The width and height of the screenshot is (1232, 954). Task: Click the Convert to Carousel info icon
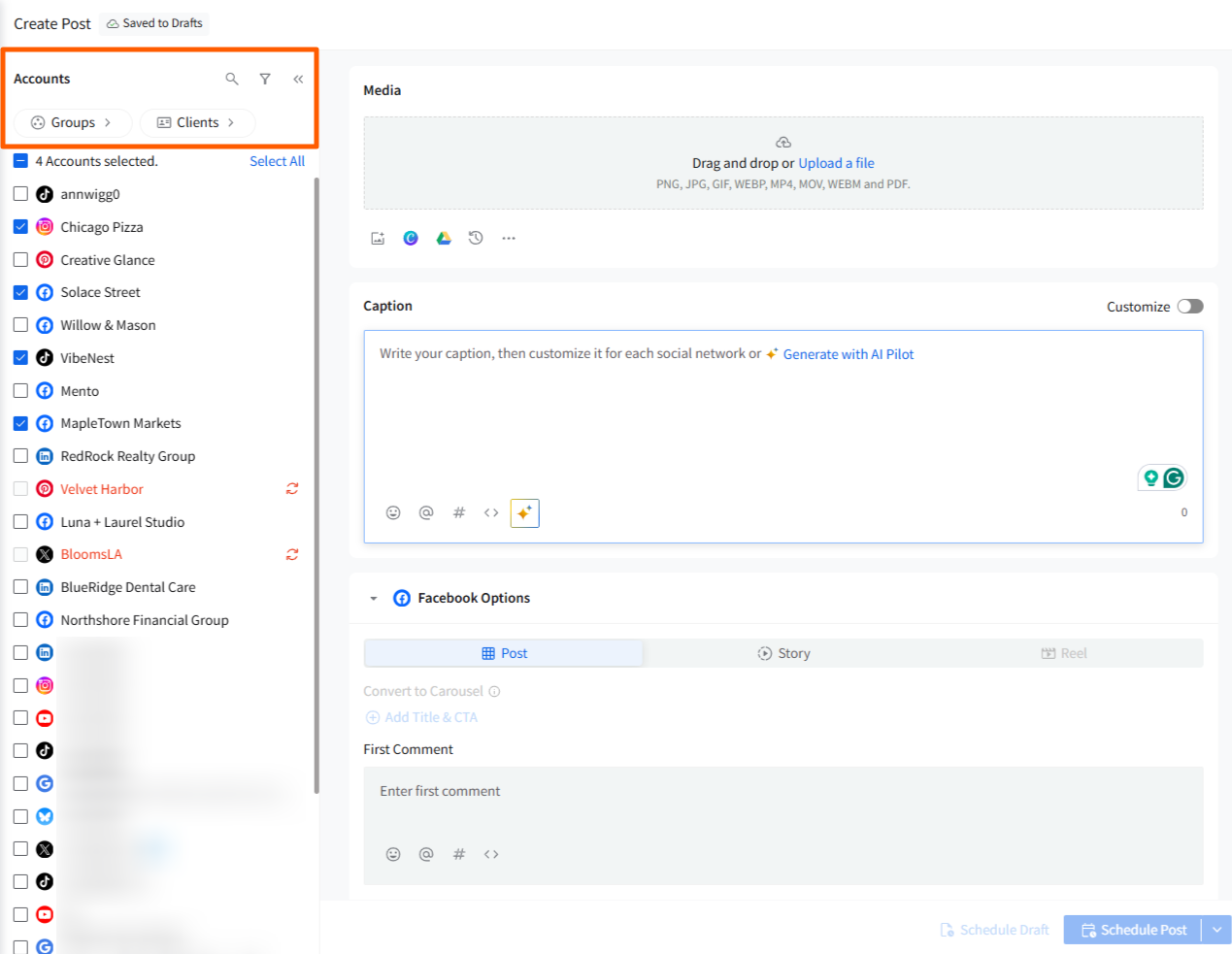click(x=494, y=691)
